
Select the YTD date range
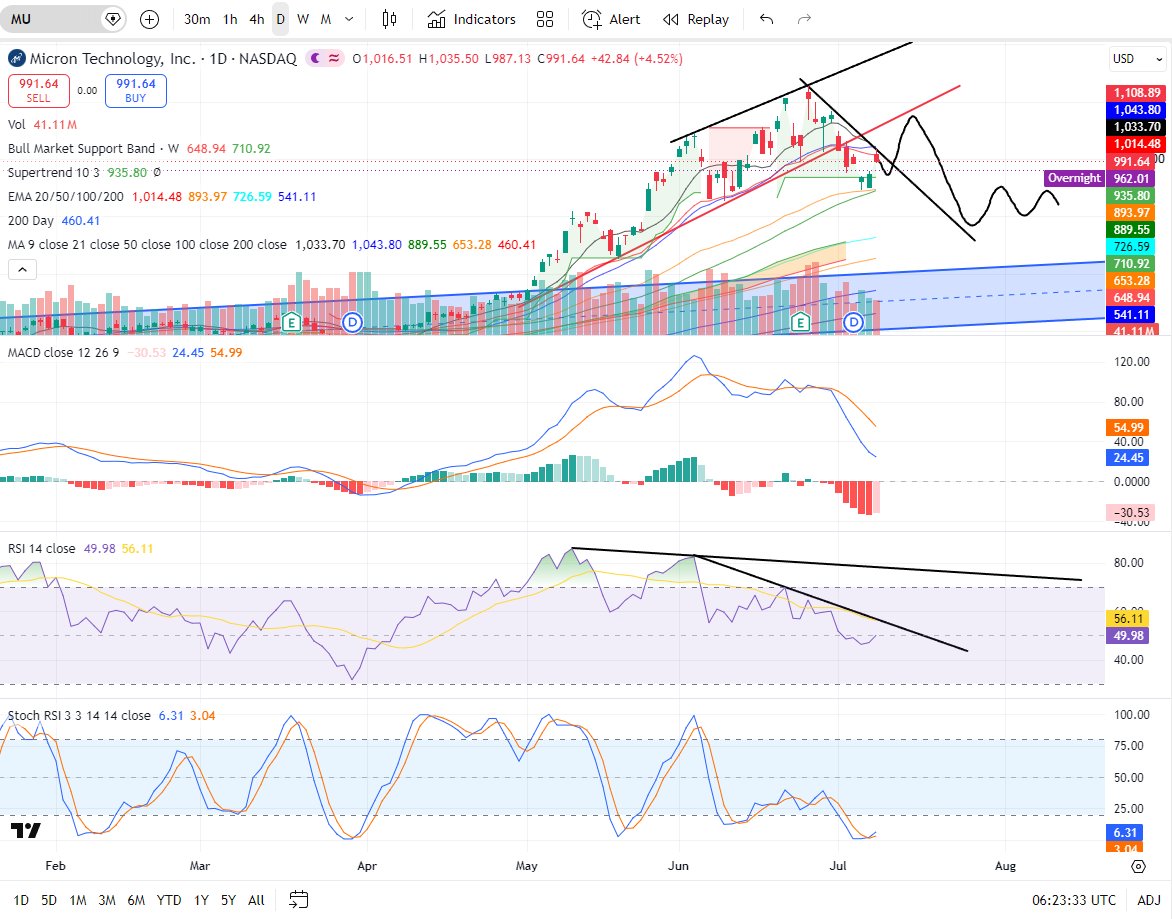[x=169, y=900]
